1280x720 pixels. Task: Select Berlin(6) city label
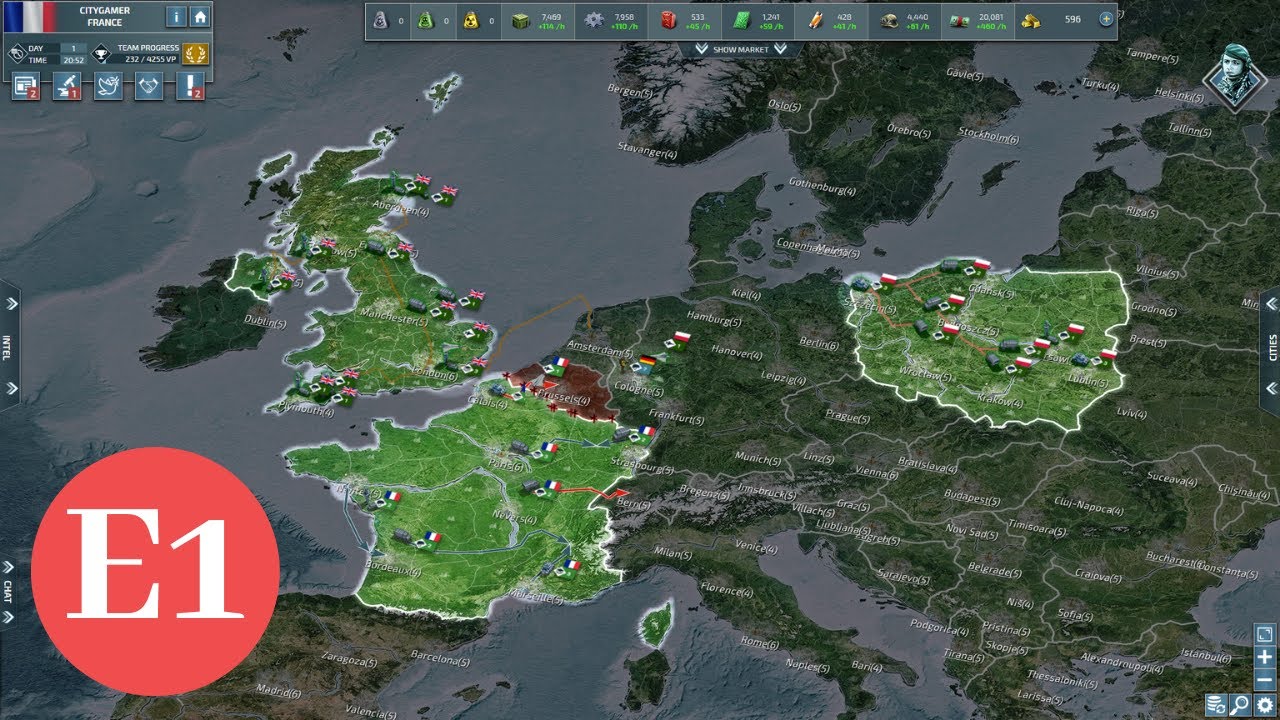point(819,343)
